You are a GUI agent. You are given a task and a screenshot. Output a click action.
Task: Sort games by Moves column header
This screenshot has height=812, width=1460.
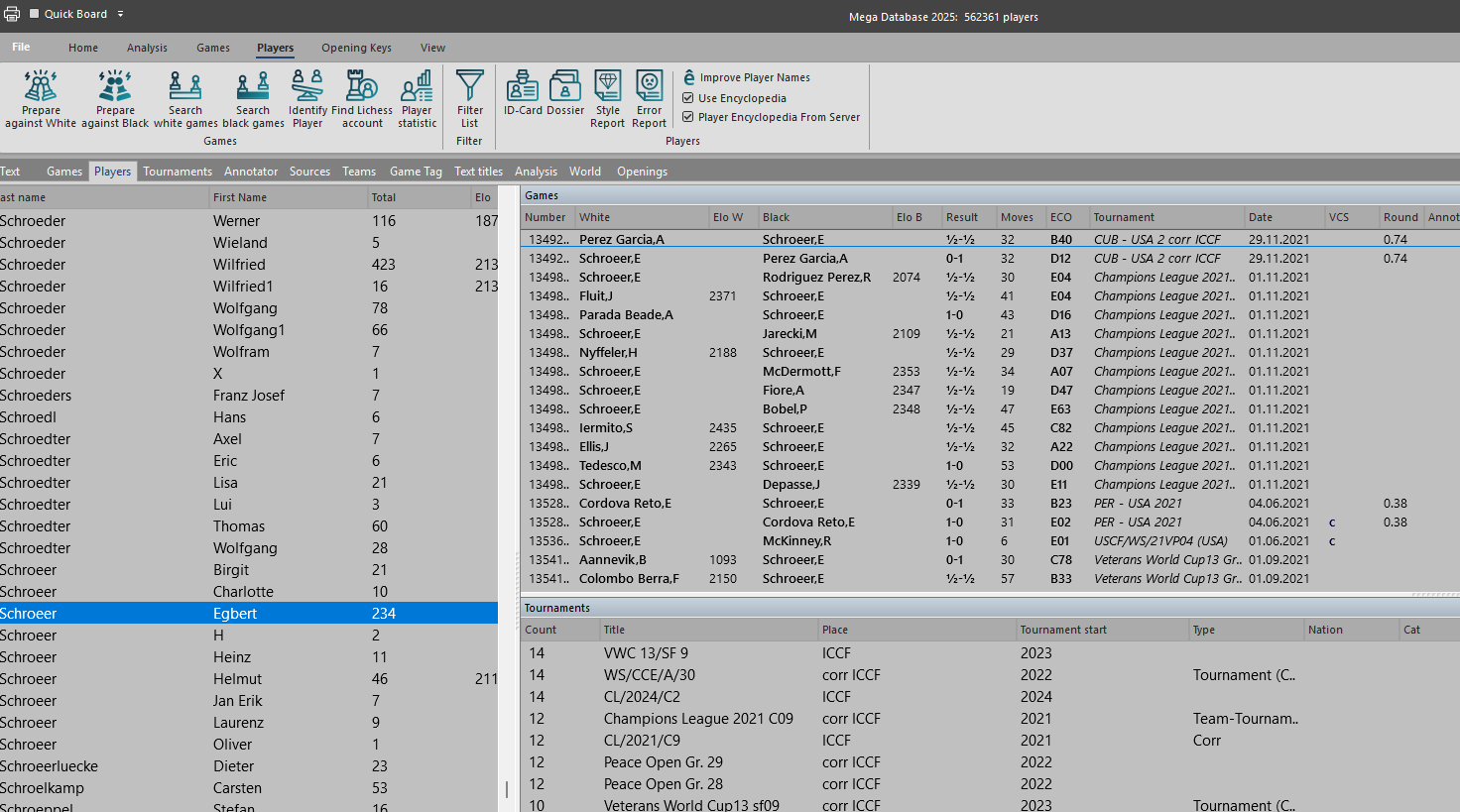(1021, 217)
